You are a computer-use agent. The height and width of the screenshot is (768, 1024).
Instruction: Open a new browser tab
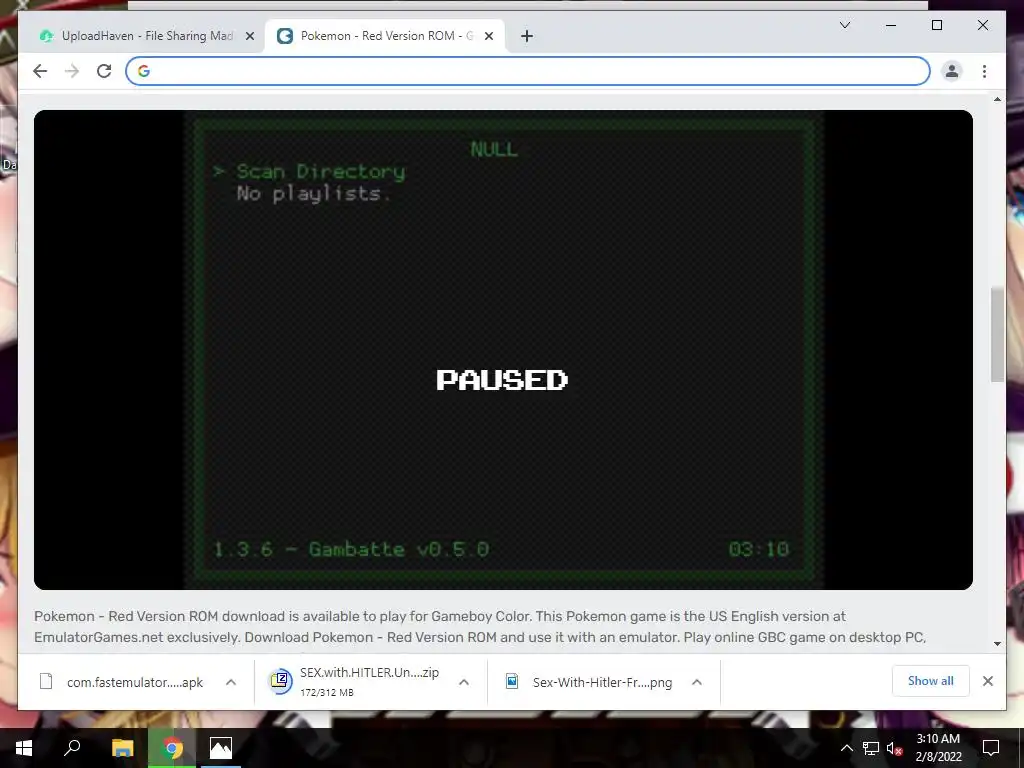click(x=527, y=36)
